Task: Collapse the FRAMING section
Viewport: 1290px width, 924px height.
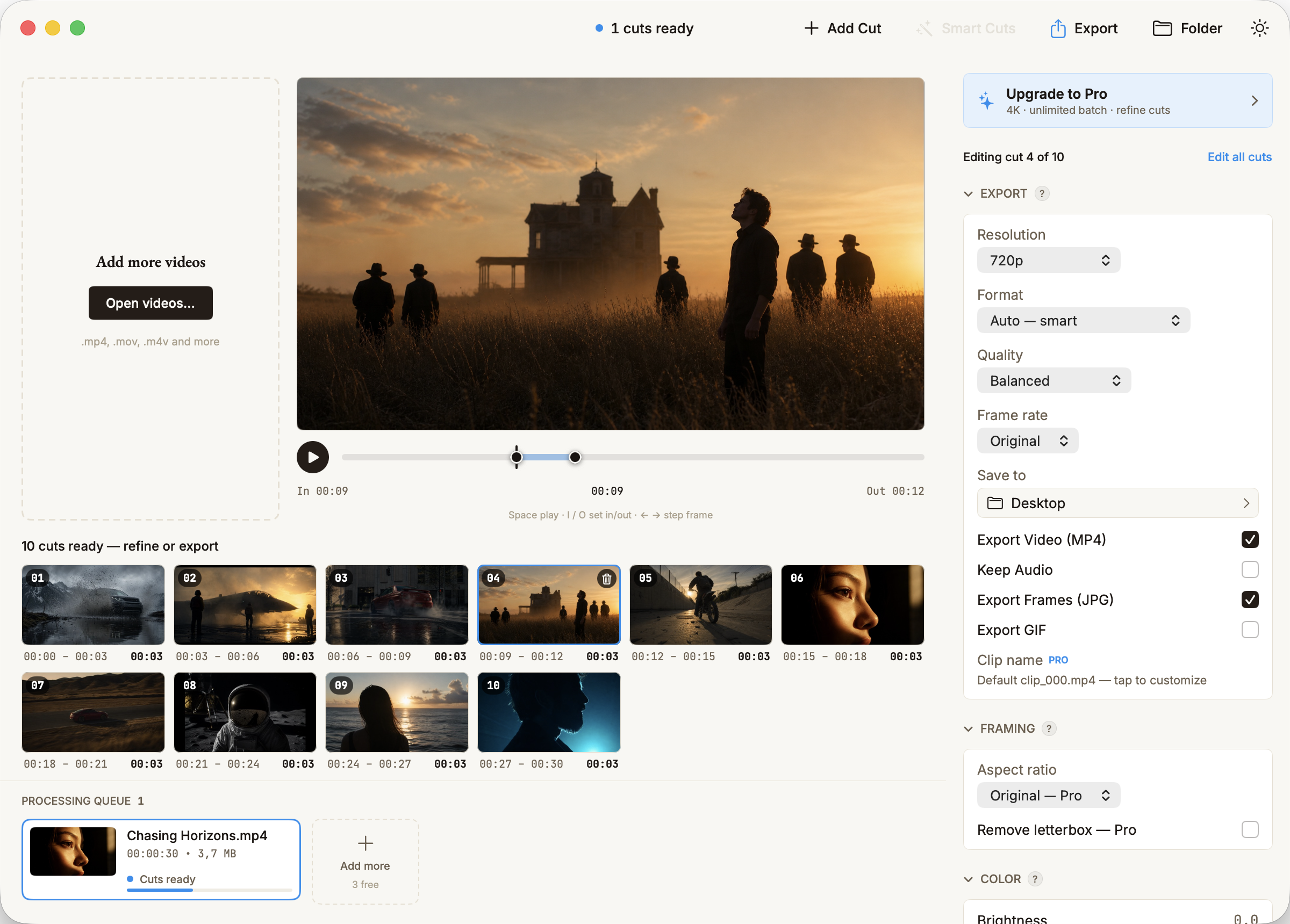Action: click(968, 729)
